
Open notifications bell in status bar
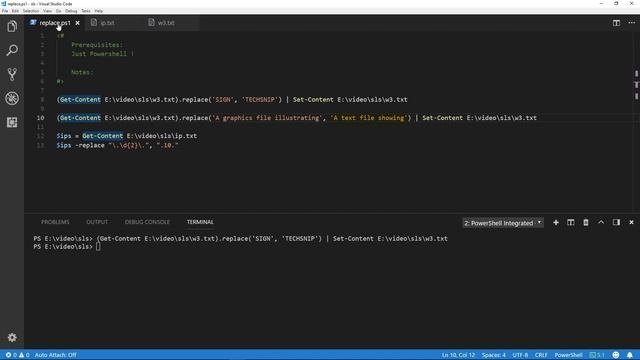click(630, 355)
